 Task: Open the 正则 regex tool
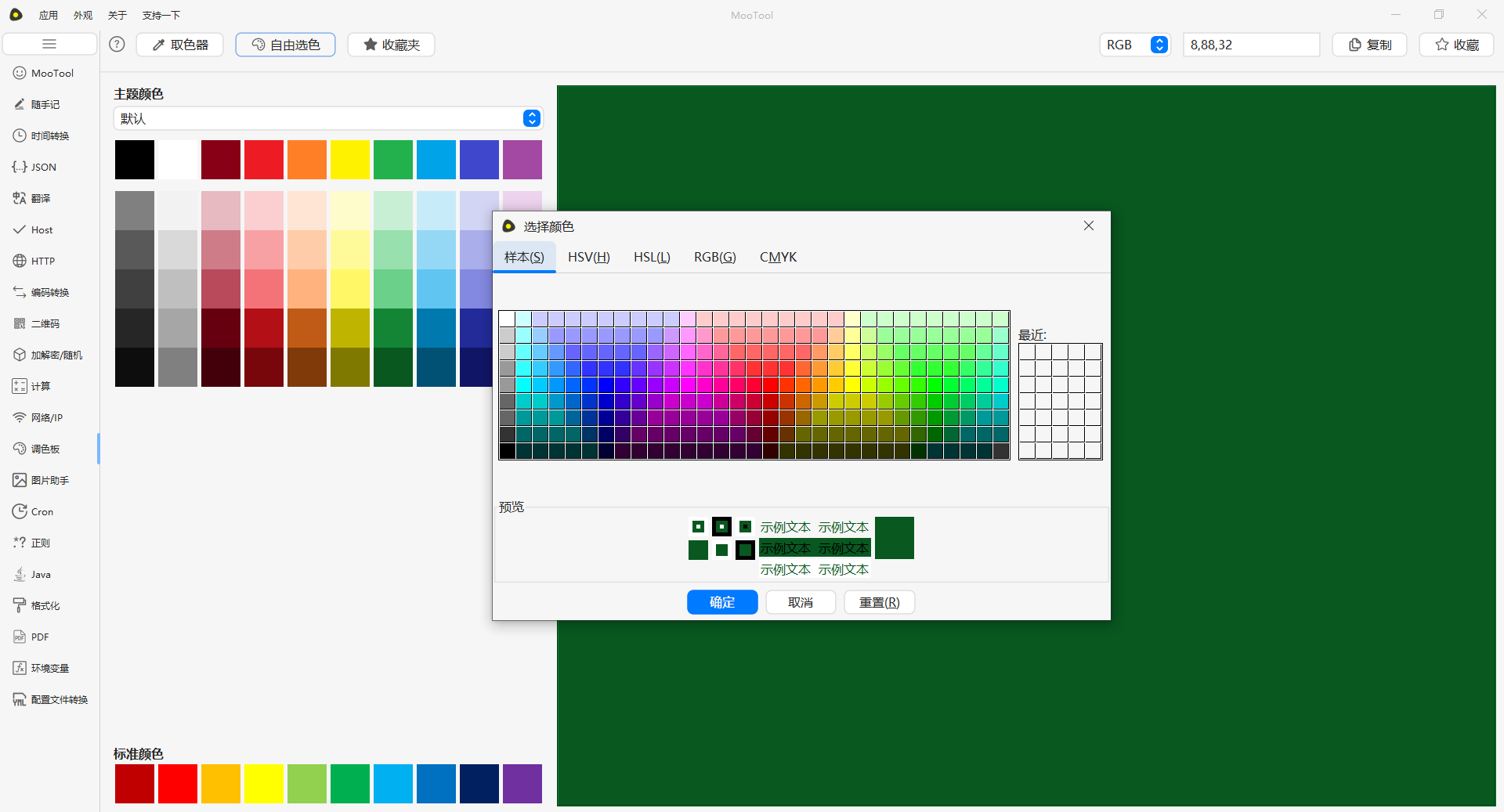click(x=40, y=543)
